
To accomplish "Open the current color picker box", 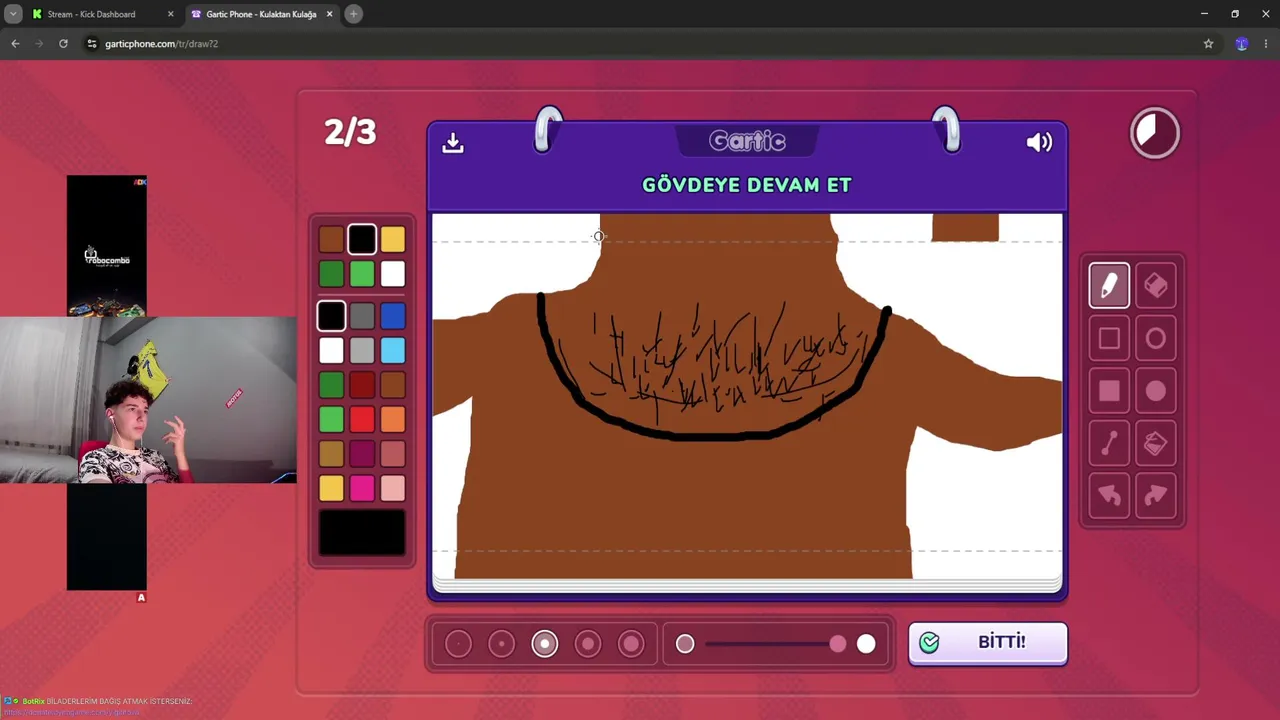I will coord(362,531).
